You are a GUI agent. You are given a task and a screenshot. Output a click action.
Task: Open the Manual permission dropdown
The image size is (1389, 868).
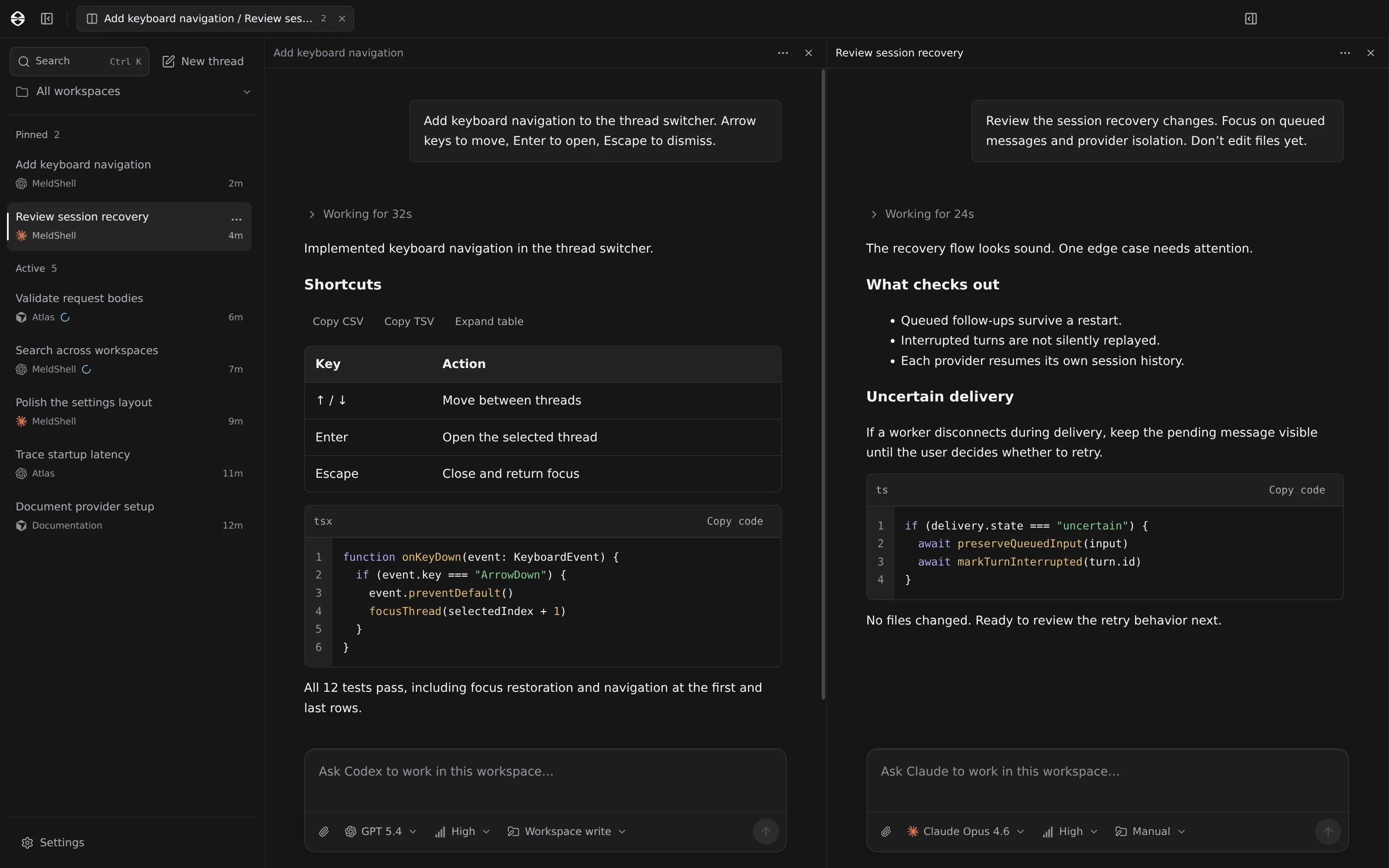tap(1150, 831)
